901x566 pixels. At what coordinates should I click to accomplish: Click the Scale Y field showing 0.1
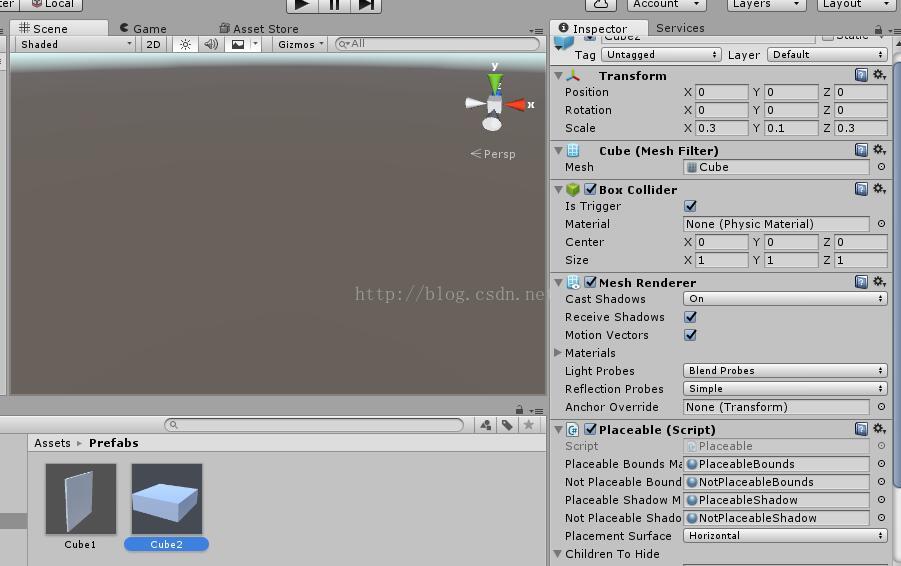click(x=791, y=128)
